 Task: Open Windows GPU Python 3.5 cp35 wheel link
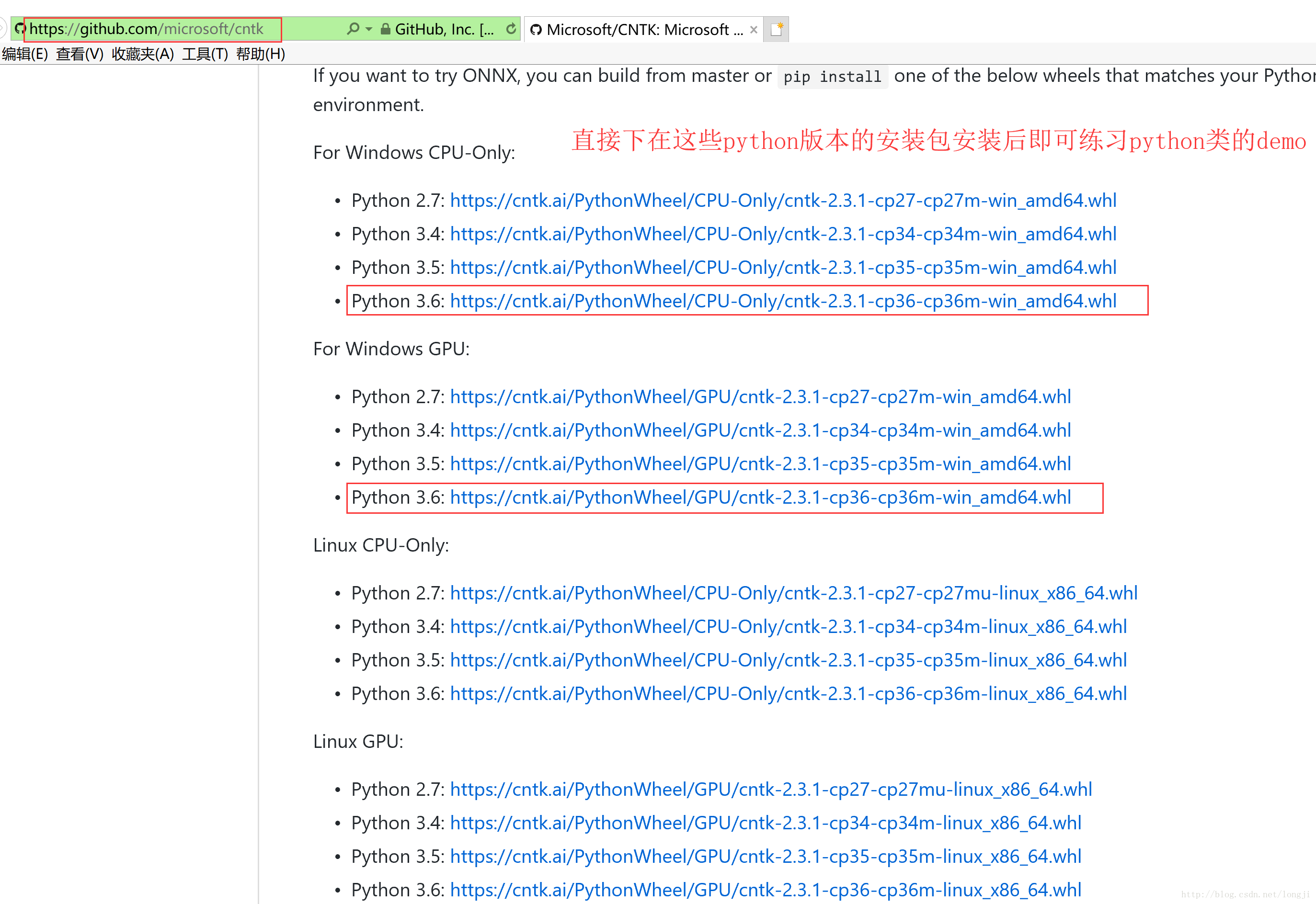tap(761, 464)
